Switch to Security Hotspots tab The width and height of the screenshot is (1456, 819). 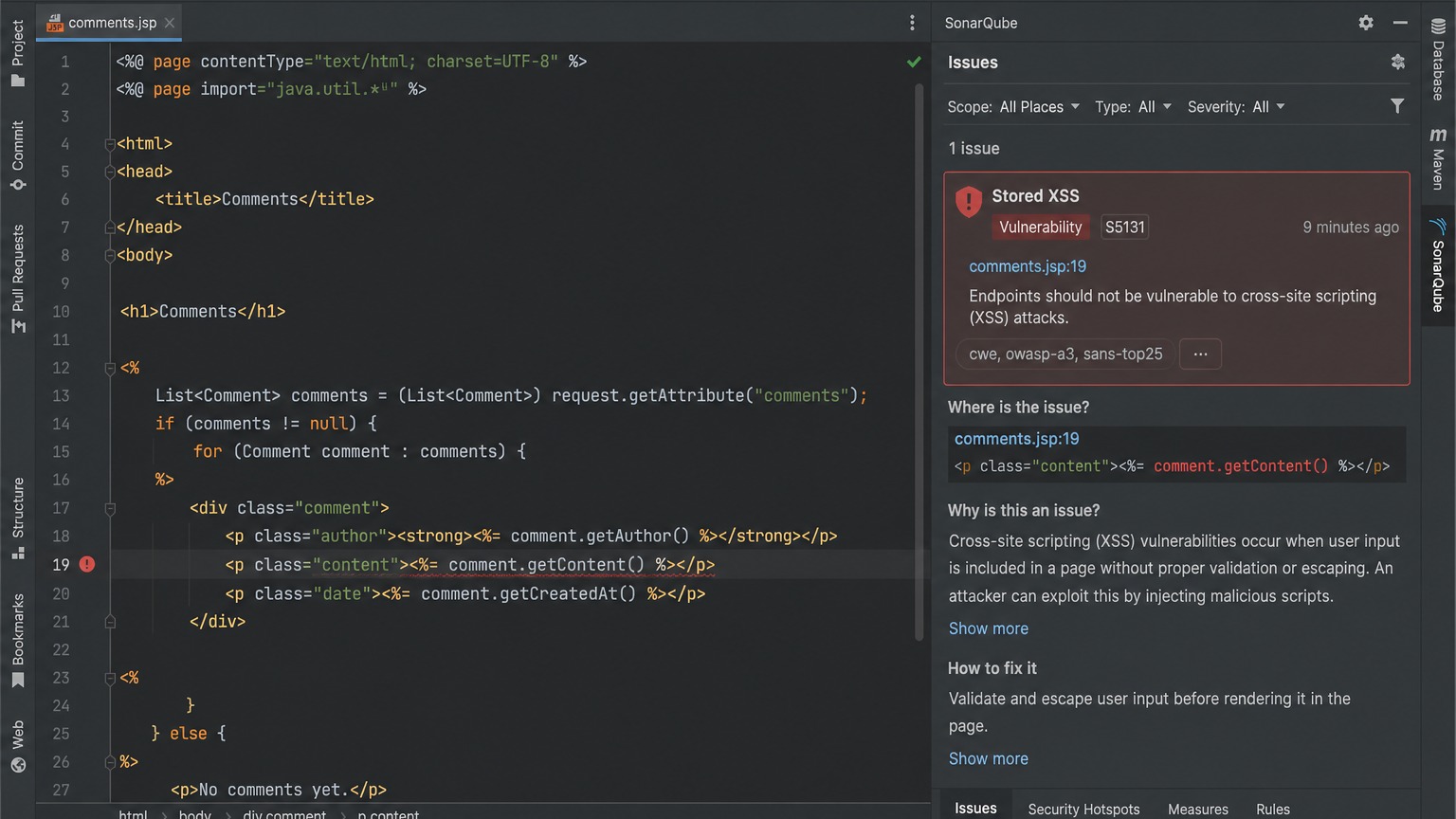tap(1083, 809)
